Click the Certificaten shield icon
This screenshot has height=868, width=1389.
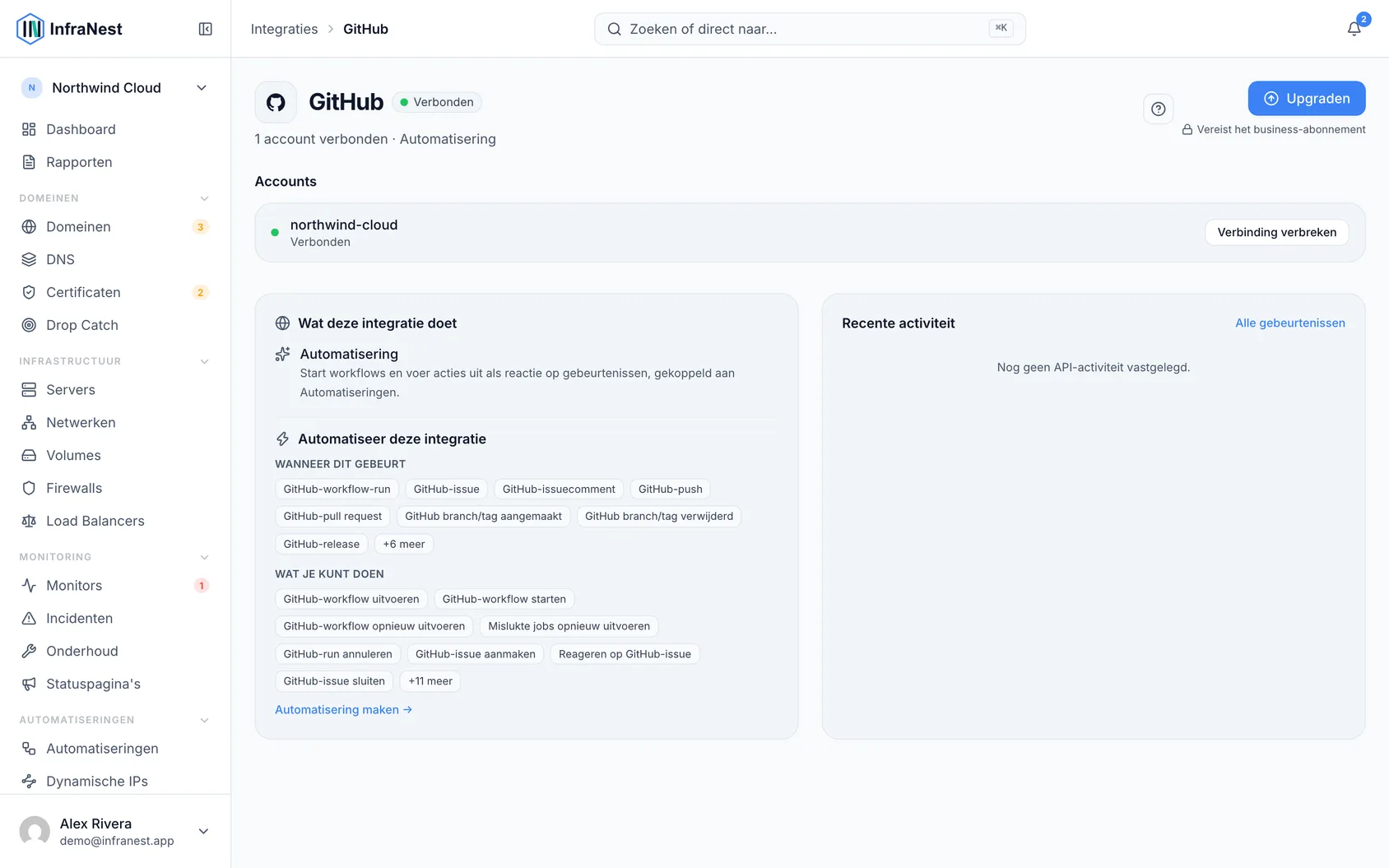click(29, 292)
